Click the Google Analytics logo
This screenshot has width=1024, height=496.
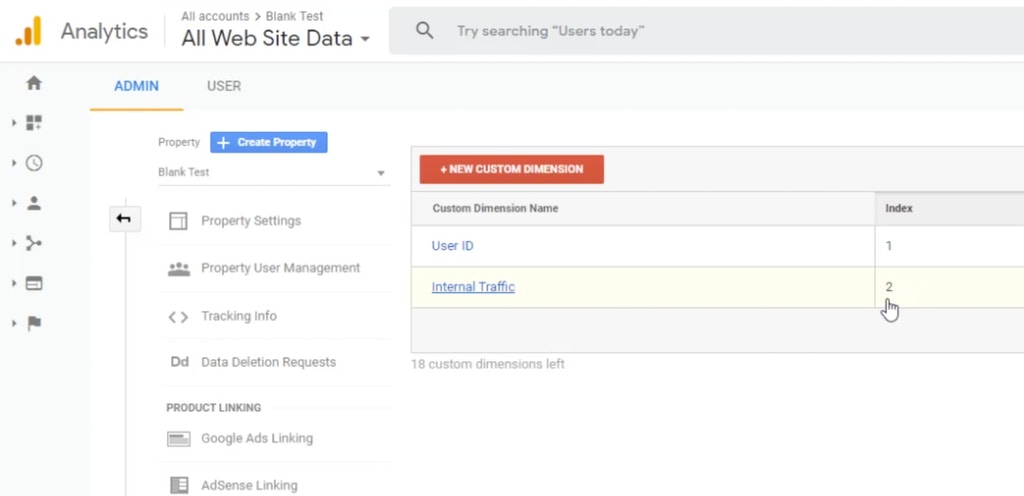point(29,31)
